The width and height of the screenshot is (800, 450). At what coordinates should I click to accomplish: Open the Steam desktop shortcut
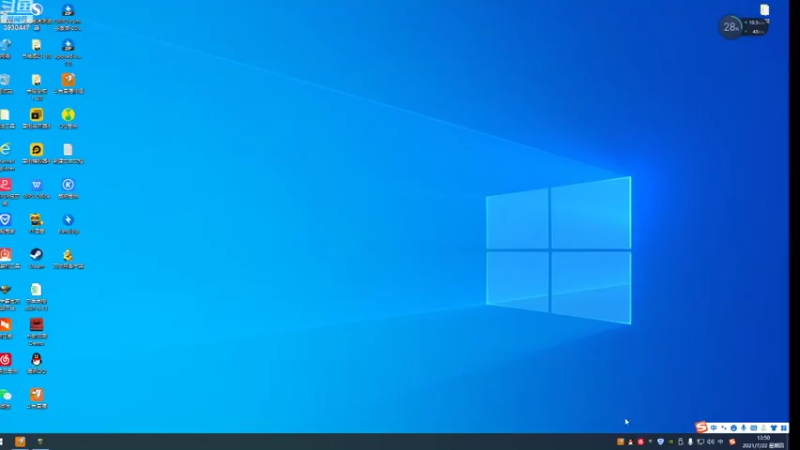tap(36, 255)
